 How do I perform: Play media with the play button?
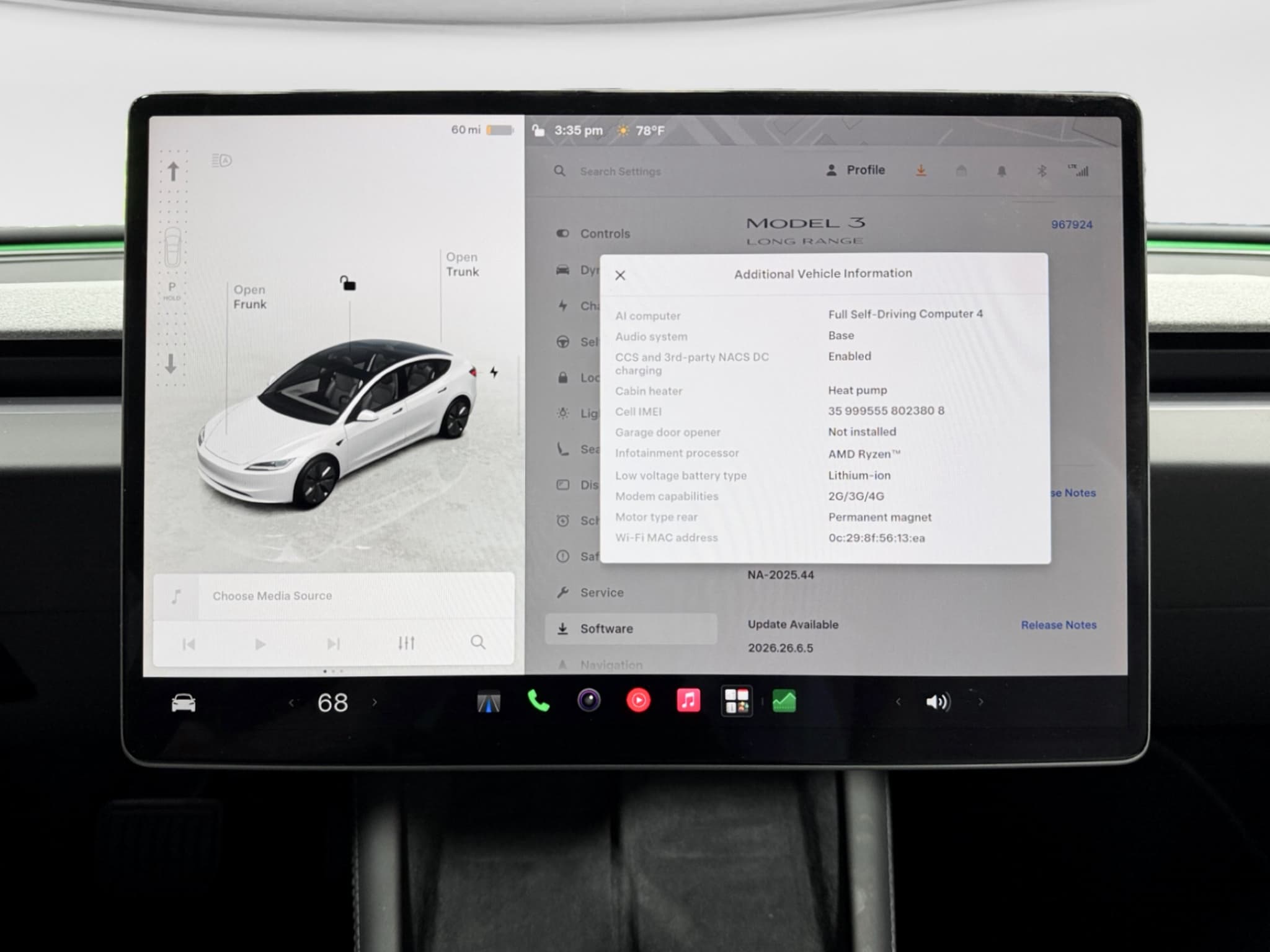pos(260,644)
